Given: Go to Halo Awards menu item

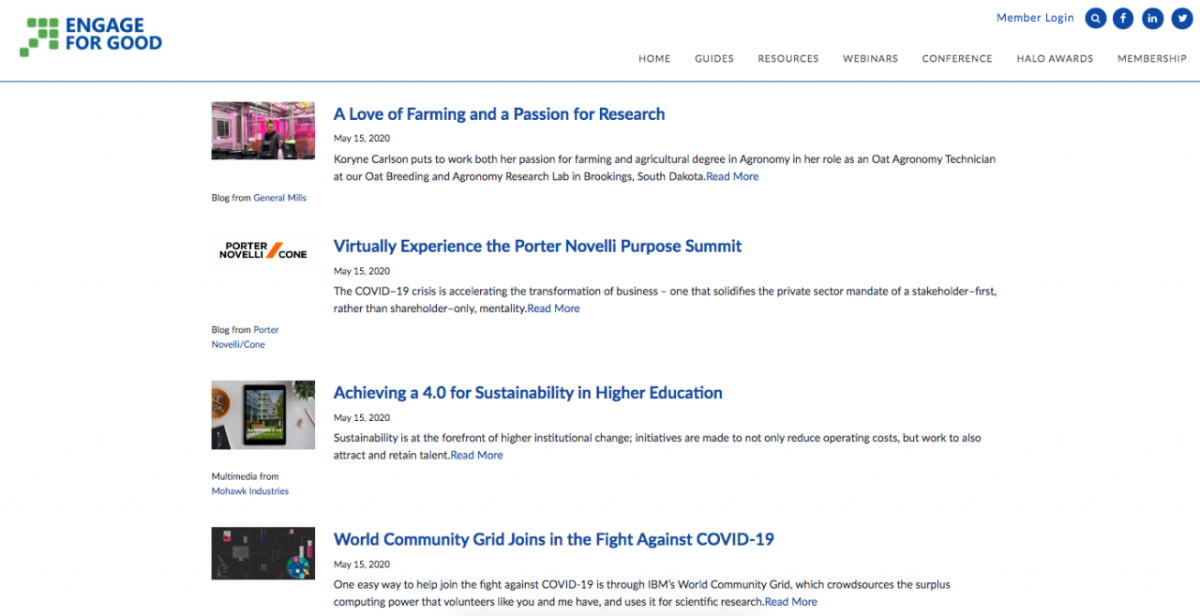Looking at the screenshot, I should pyautogui.click(x=1055, y=59).
